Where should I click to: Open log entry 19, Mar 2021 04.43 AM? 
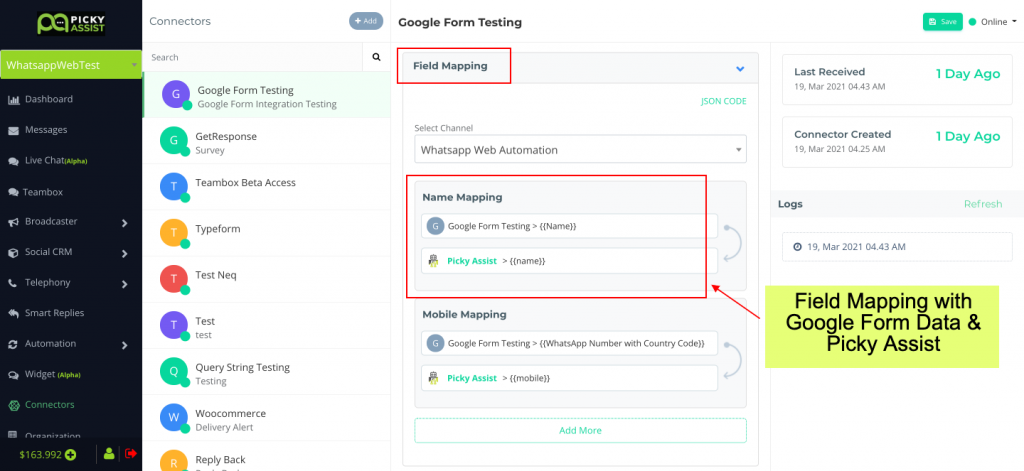click(897, 247)
